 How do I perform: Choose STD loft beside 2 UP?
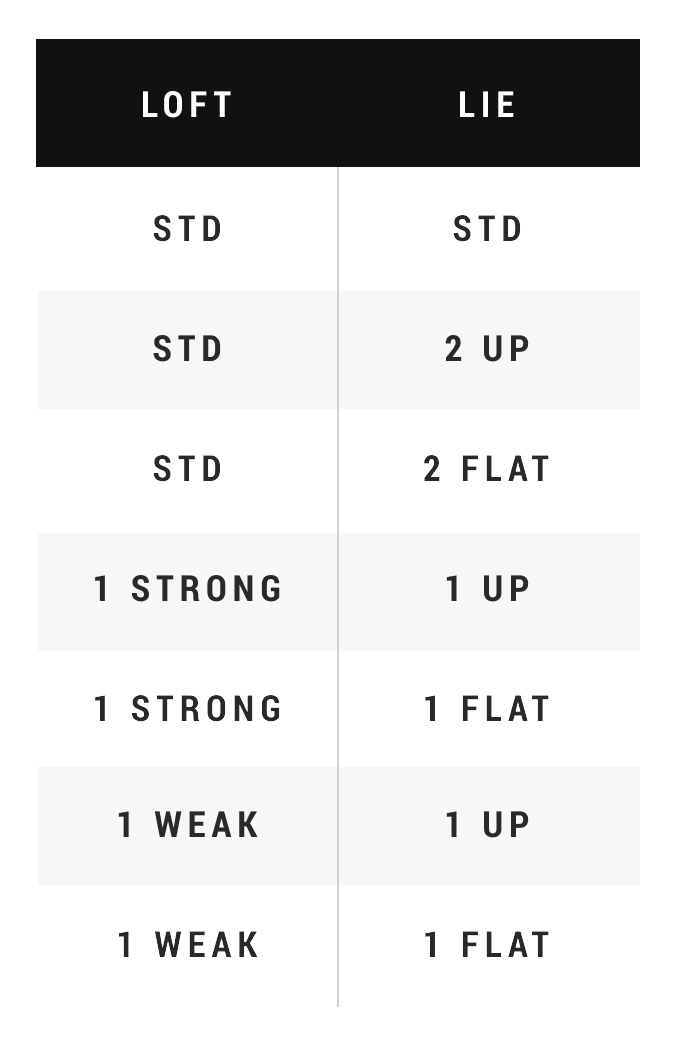click(x=188, y=349)
